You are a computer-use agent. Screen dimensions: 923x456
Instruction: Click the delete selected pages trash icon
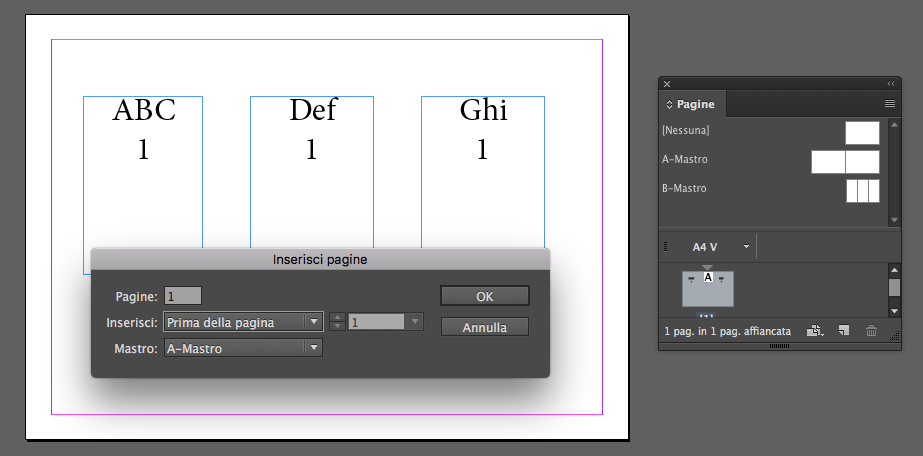tap(871, 331)
